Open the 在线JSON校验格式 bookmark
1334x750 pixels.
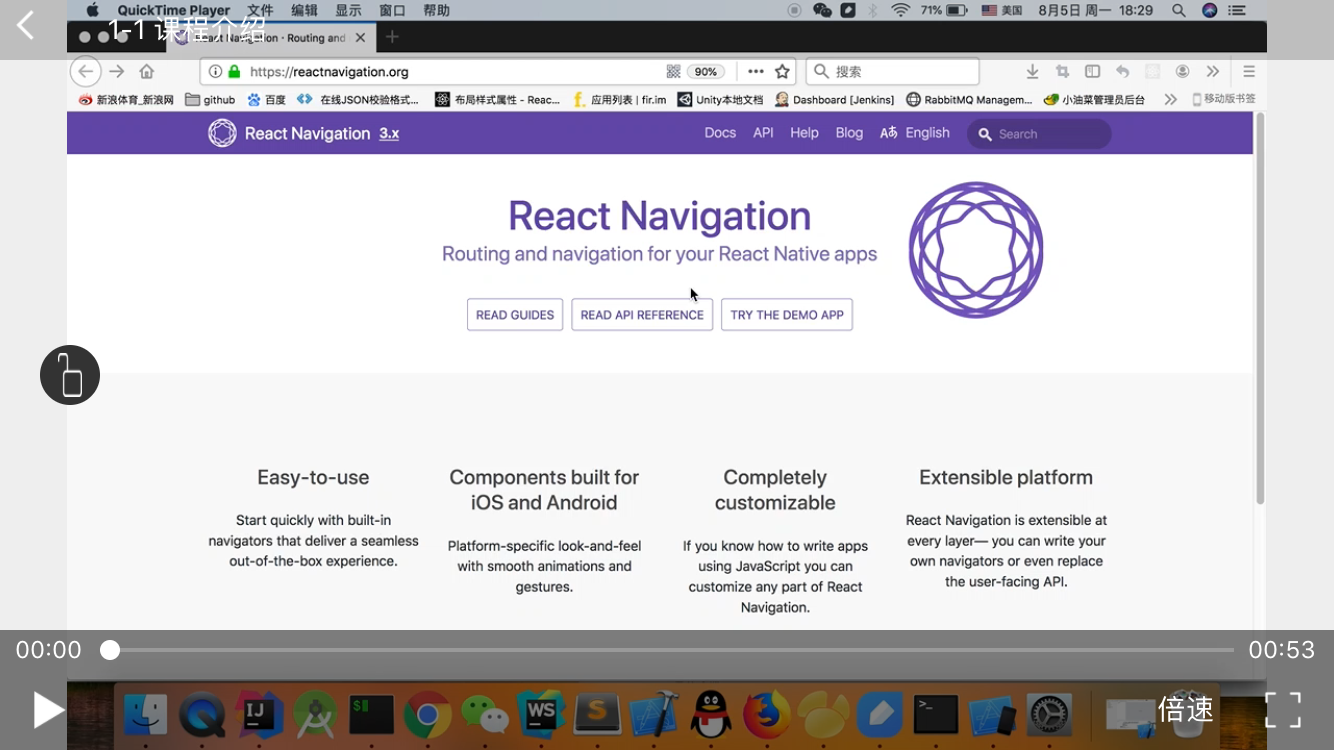[x=358, y=100]
